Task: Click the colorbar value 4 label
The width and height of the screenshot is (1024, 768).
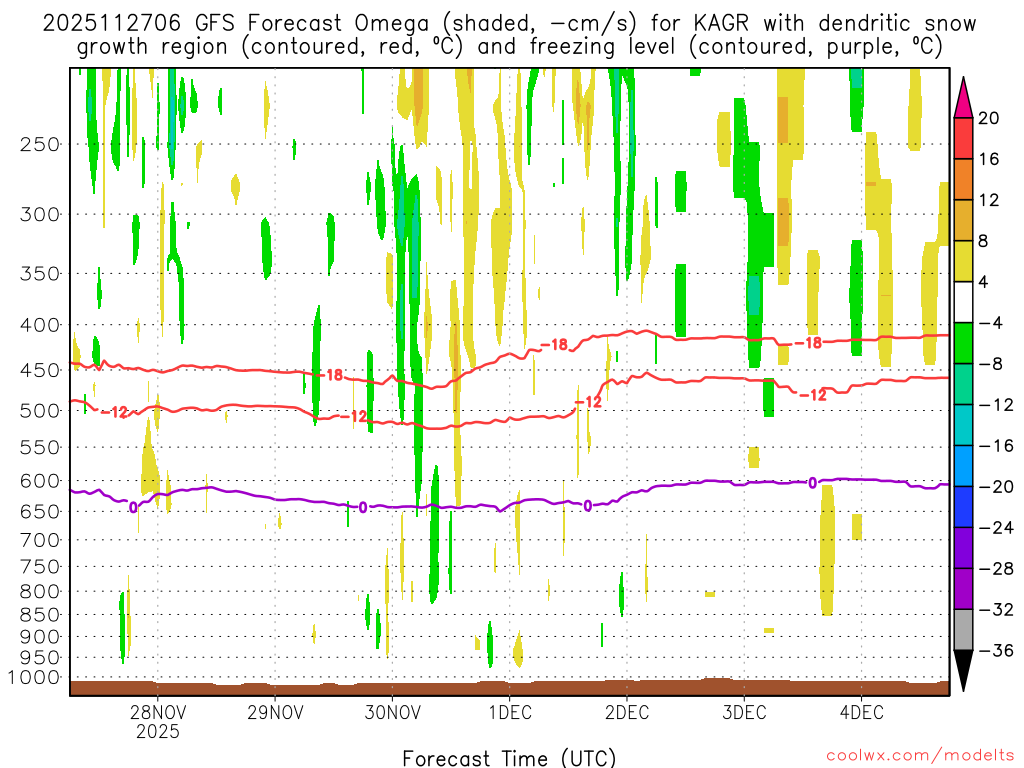Action: 984,282
